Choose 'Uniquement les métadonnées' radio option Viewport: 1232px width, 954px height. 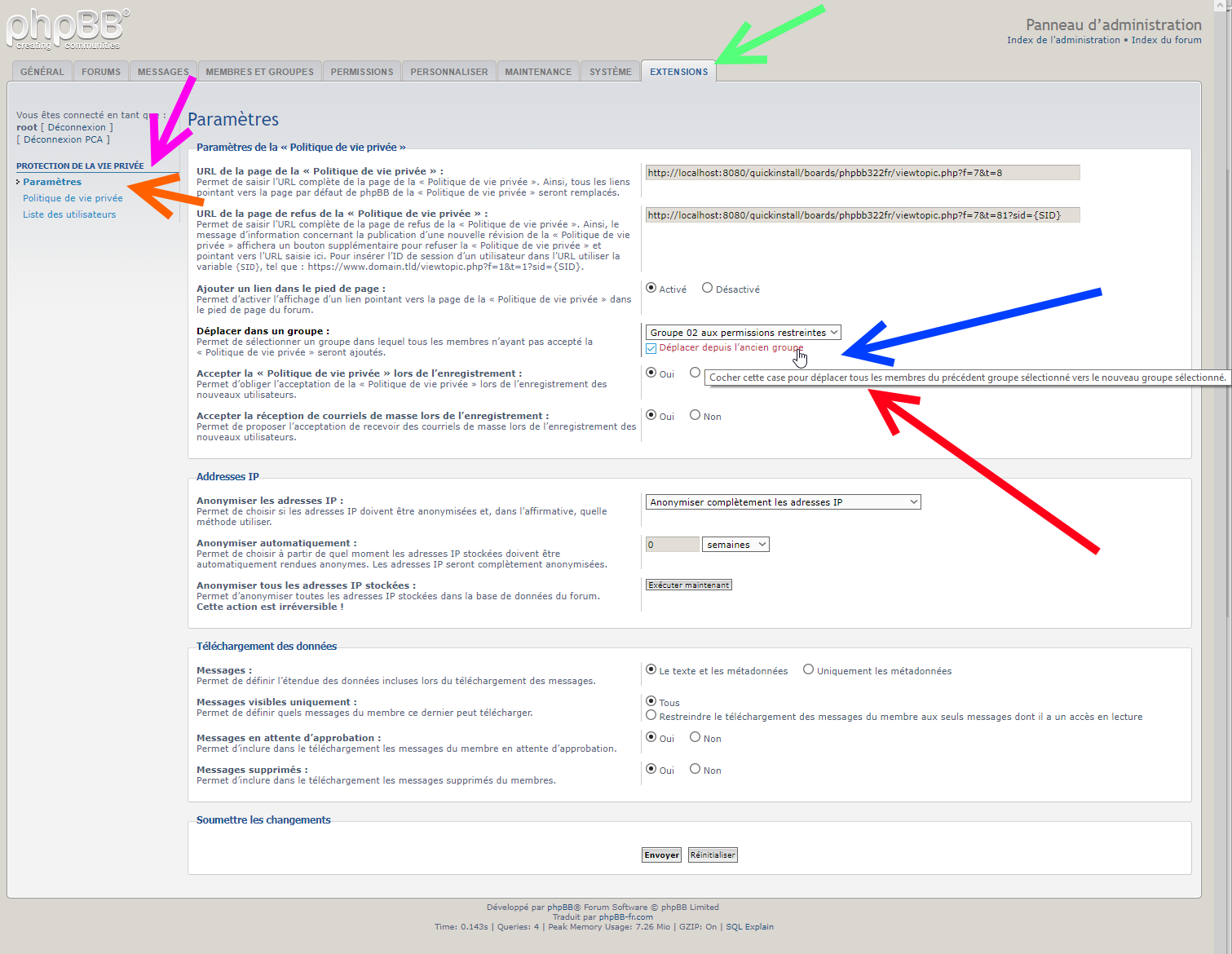tap(808, 669)
